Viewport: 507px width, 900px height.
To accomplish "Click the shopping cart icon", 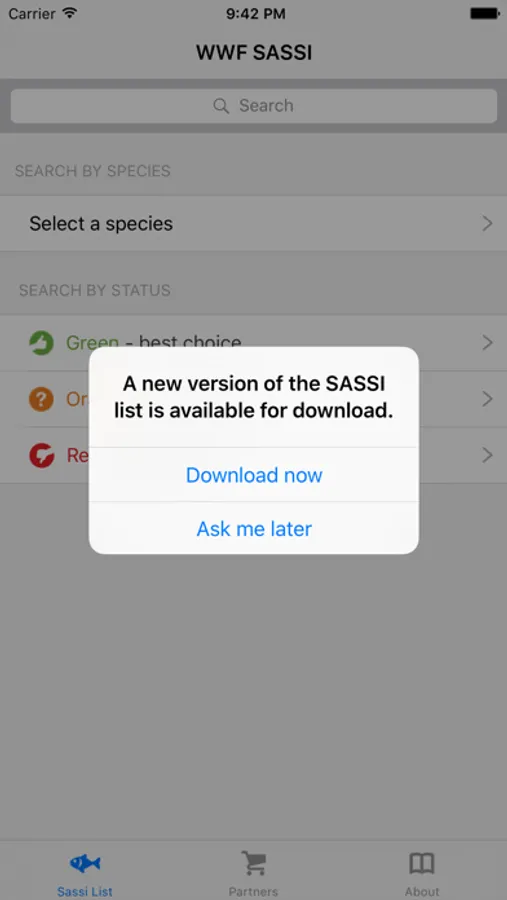I will point(253,863).
